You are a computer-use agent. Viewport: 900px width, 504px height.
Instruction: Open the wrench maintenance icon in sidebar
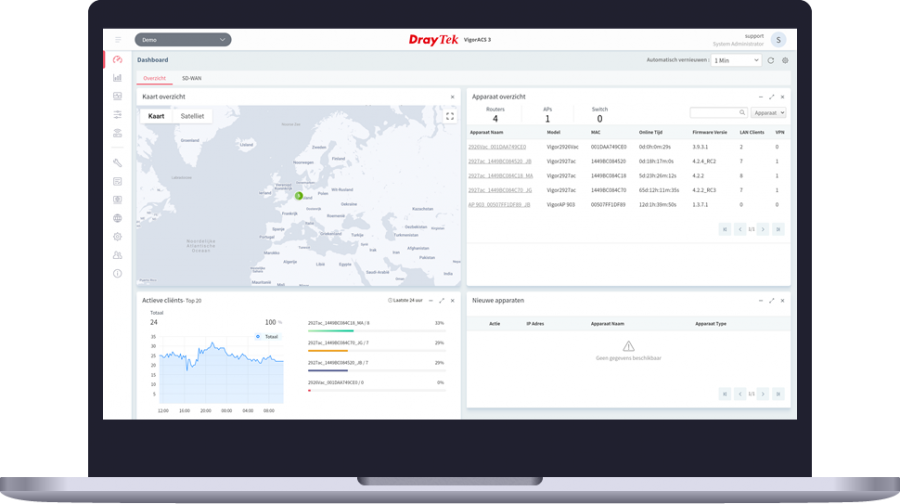(118, 163)
